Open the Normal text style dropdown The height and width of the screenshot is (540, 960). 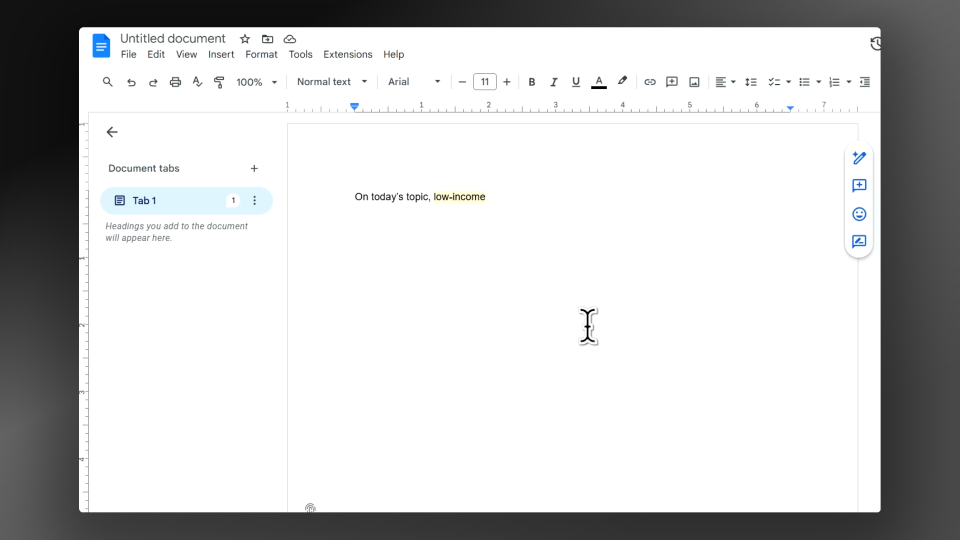pyautogui.click(x=331, y=81)
